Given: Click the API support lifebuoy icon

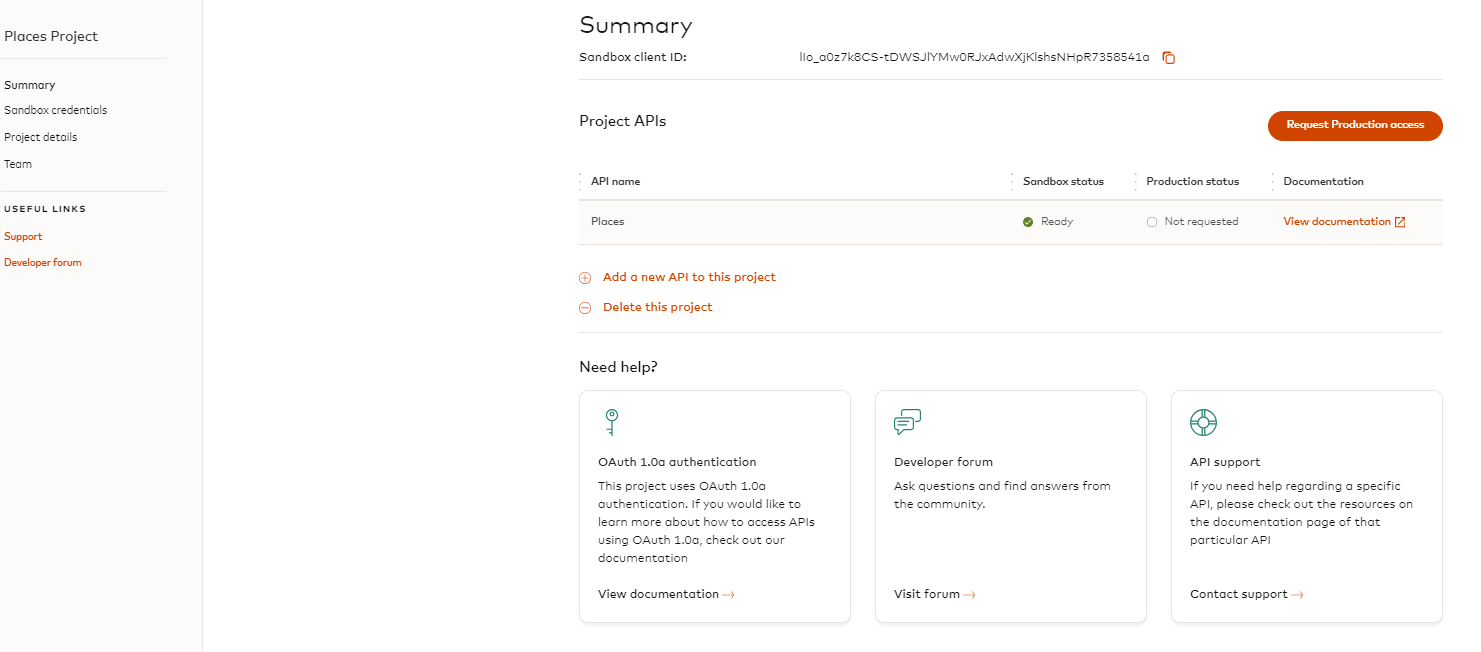Looking at the screenshot, I should pos(1203,422).
